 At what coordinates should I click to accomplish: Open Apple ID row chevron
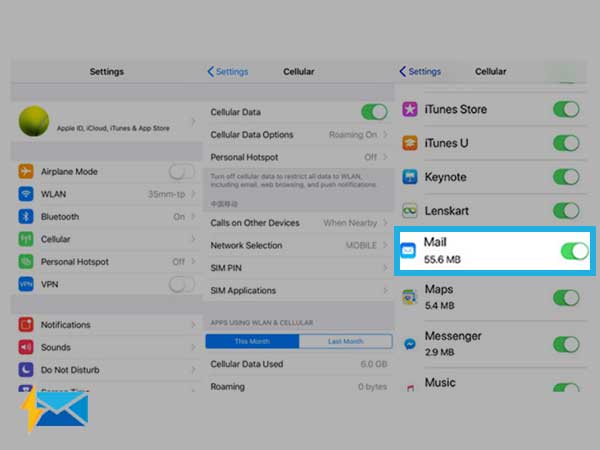(x=193, y=122)
